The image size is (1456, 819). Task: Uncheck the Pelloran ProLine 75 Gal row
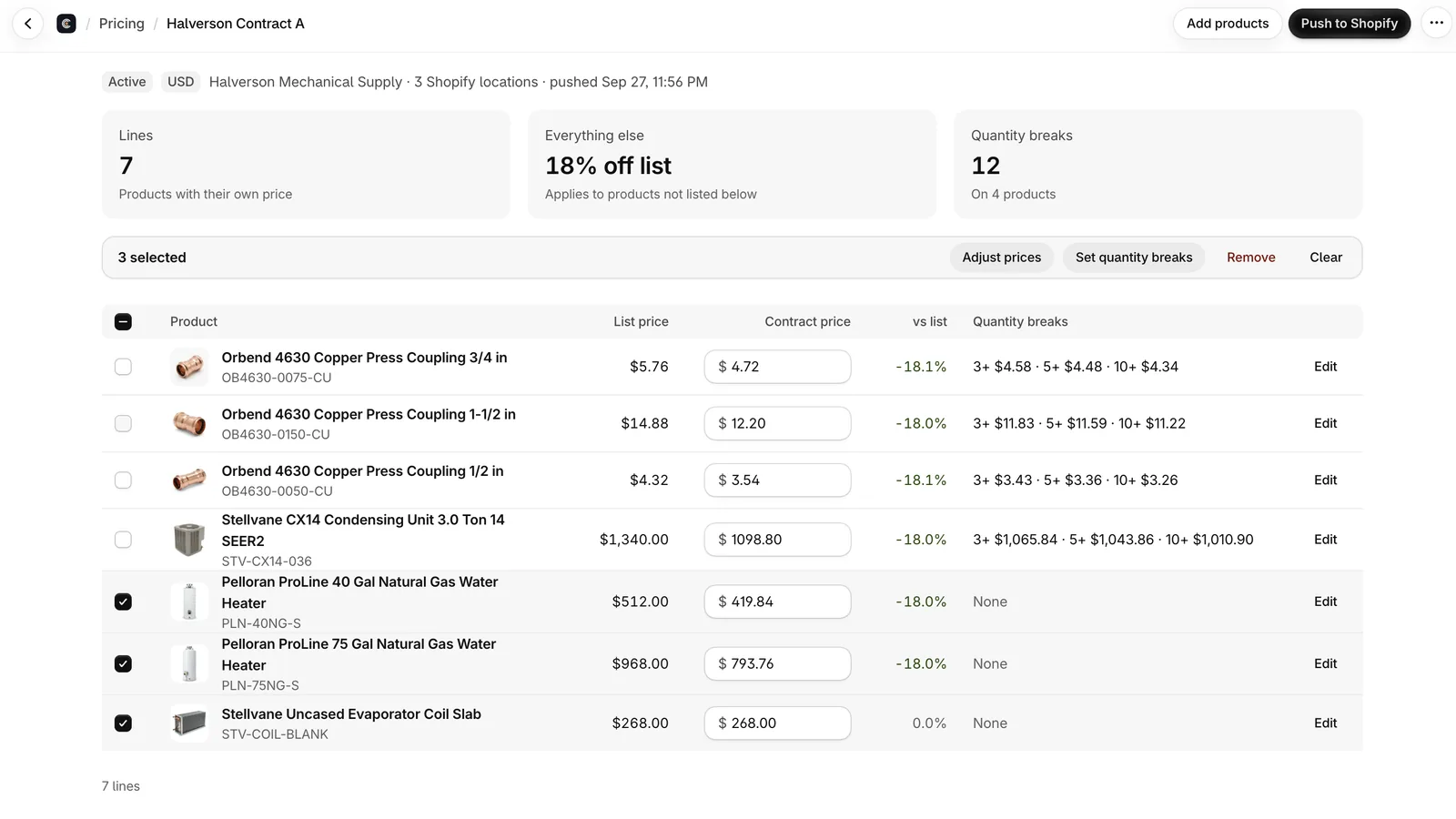point(123,663)
